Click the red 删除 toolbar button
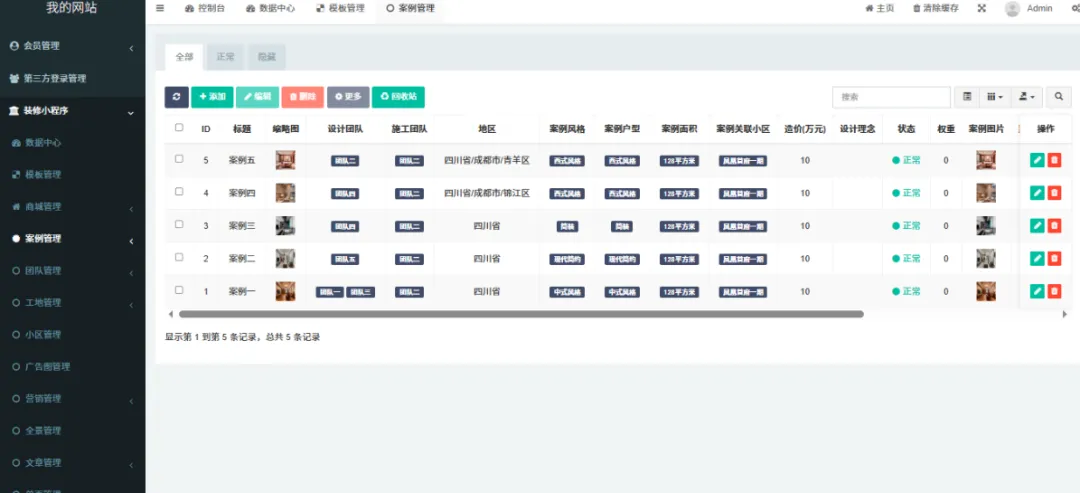This screenshot has width=1080, height=493. point(302,97)
